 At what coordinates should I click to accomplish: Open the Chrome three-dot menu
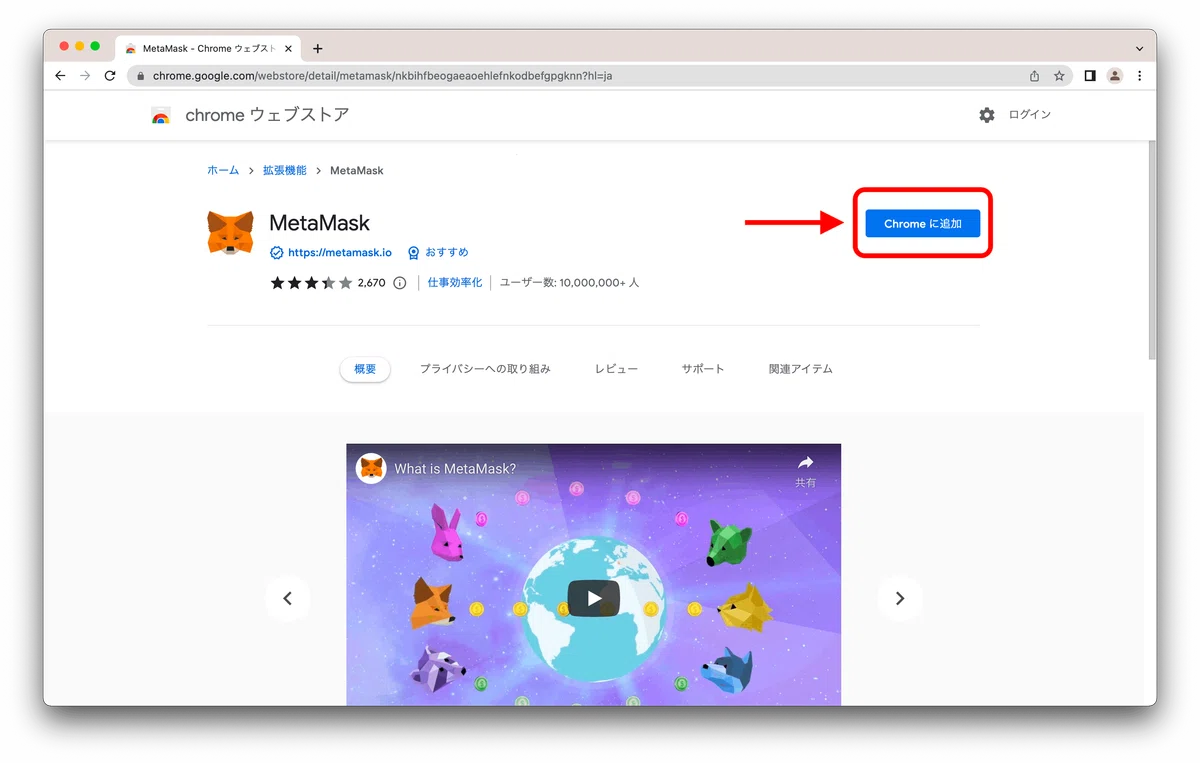coord(1140,76)
